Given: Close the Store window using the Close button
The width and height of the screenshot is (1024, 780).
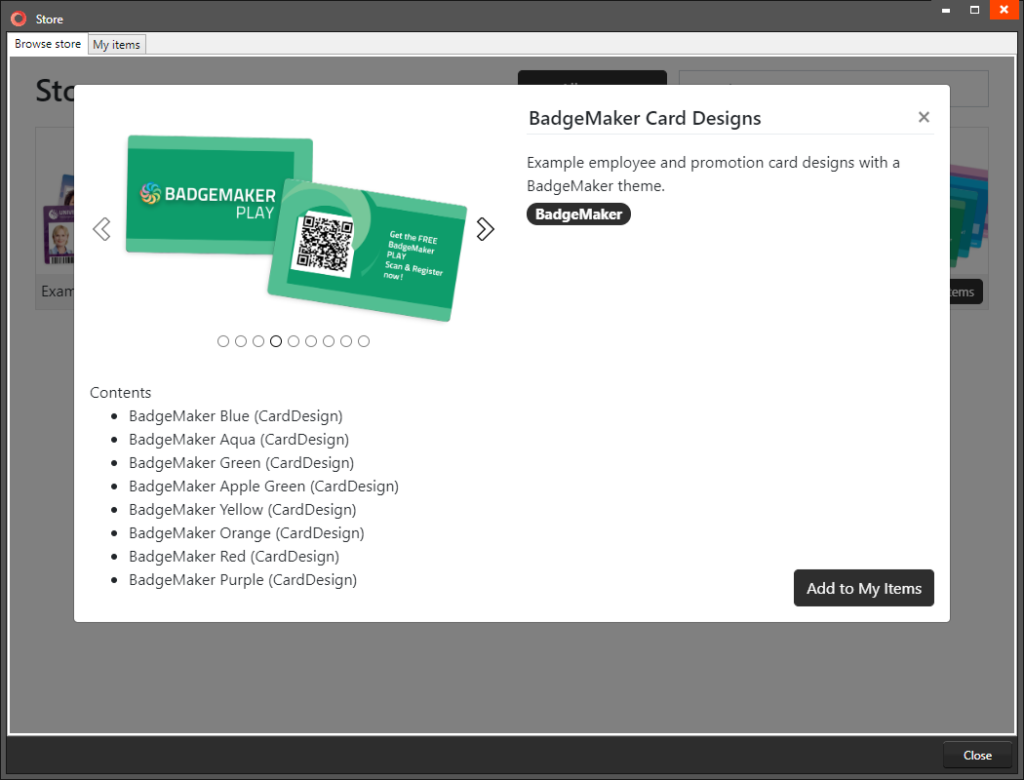Looking at the screenshot, I should click(977, 755).
